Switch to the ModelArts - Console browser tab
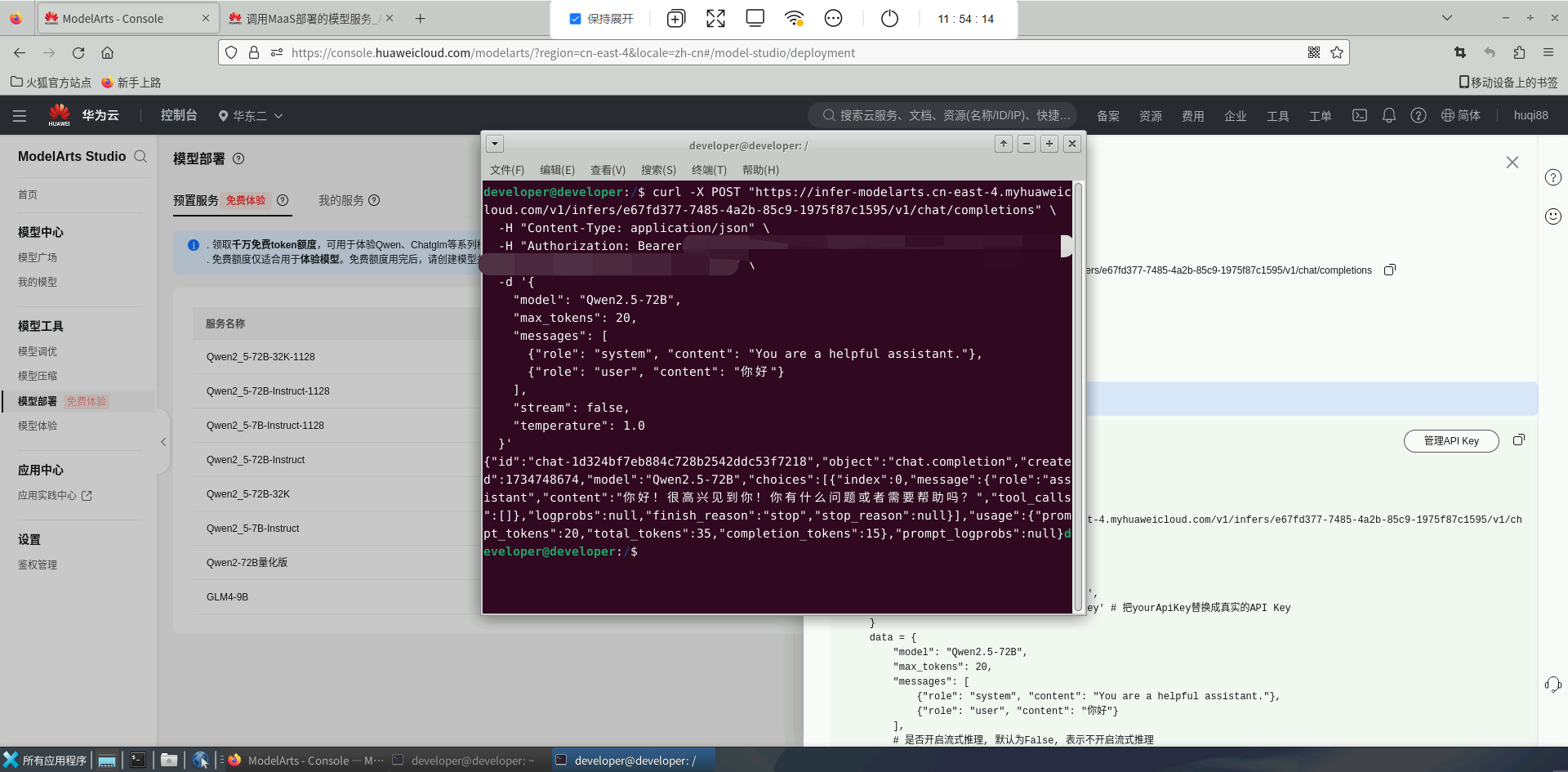1568x772 pixels. pos(128,18)
